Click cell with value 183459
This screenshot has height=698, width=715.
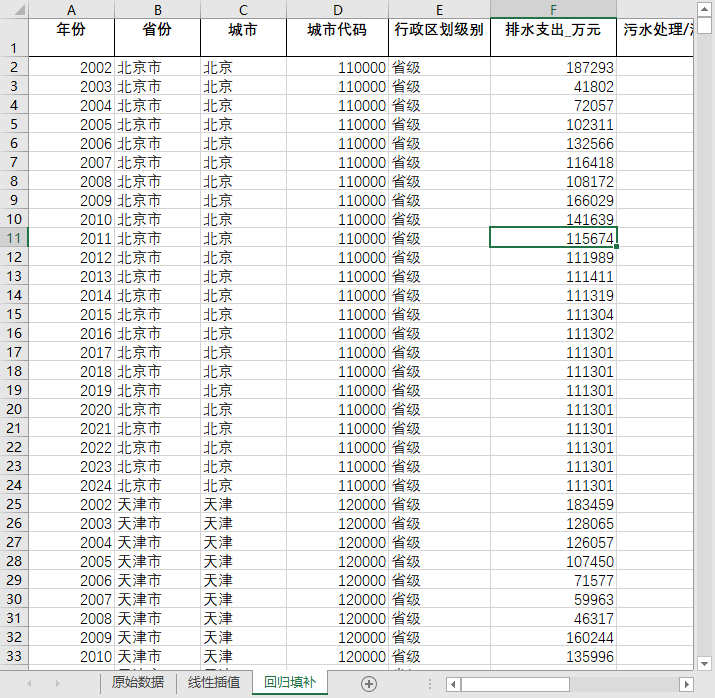553,504
